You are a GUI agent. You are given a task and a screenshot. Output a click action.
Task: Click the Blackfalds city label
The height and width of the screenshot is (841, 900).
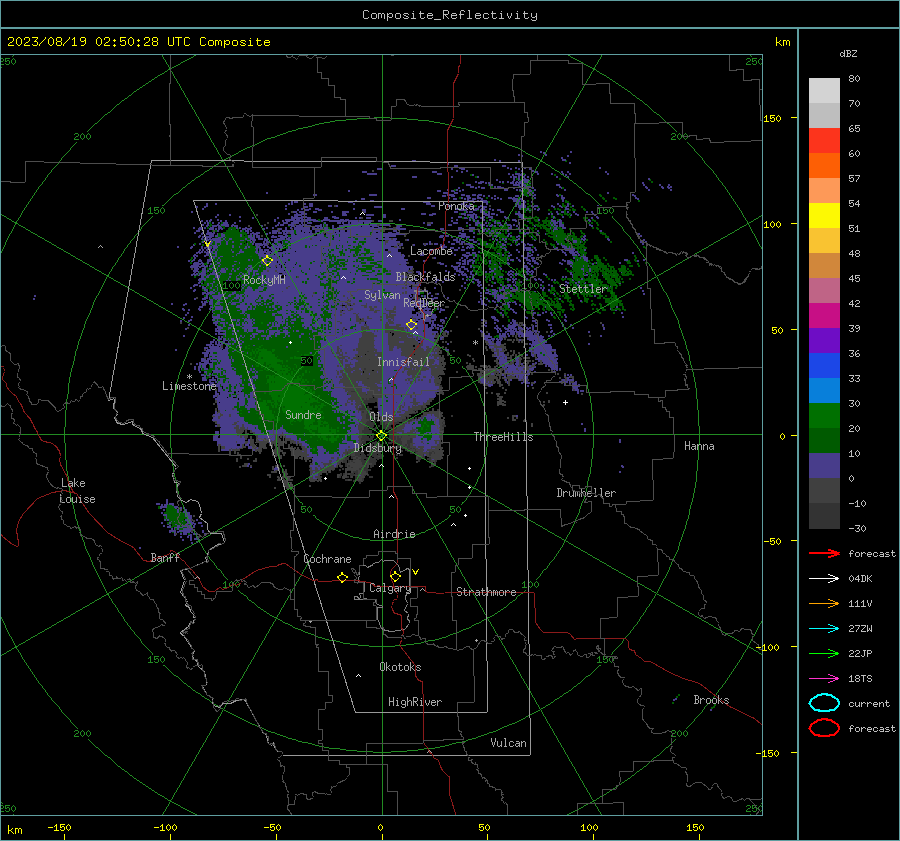[425, 277]
